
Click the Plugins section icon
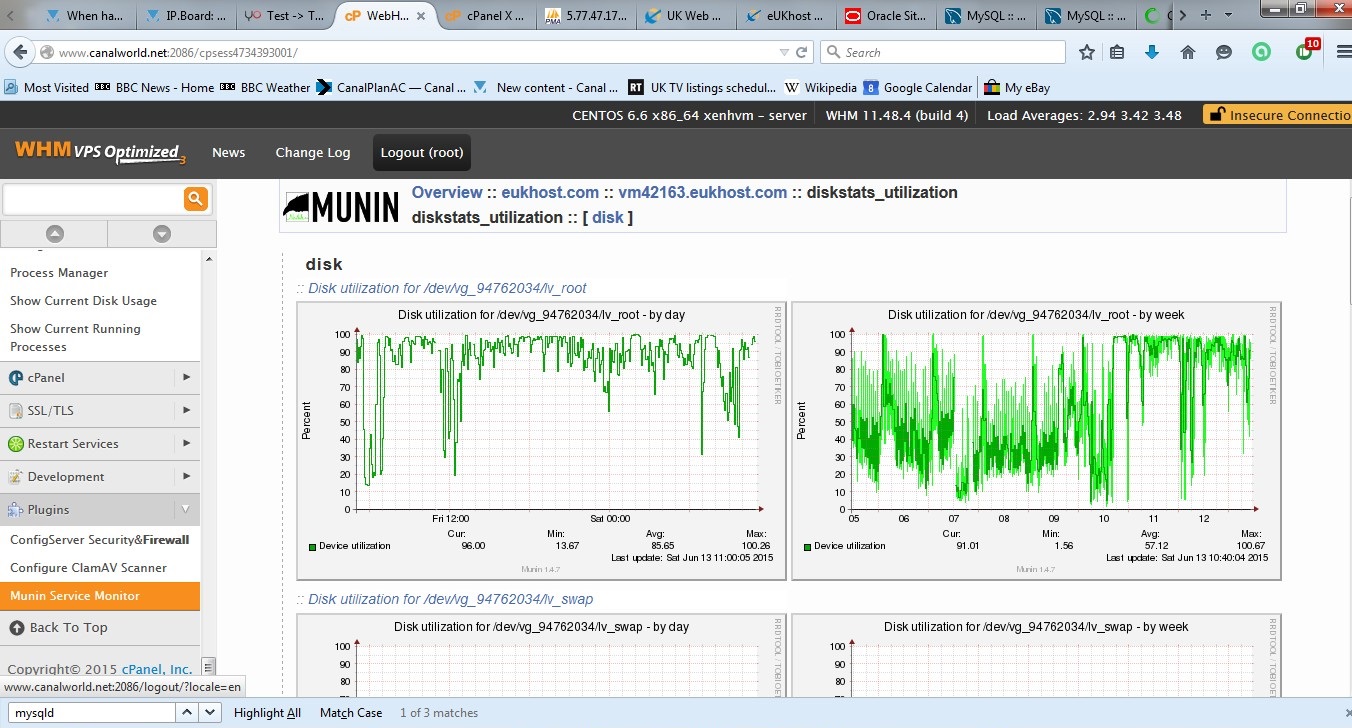(16, 510)
